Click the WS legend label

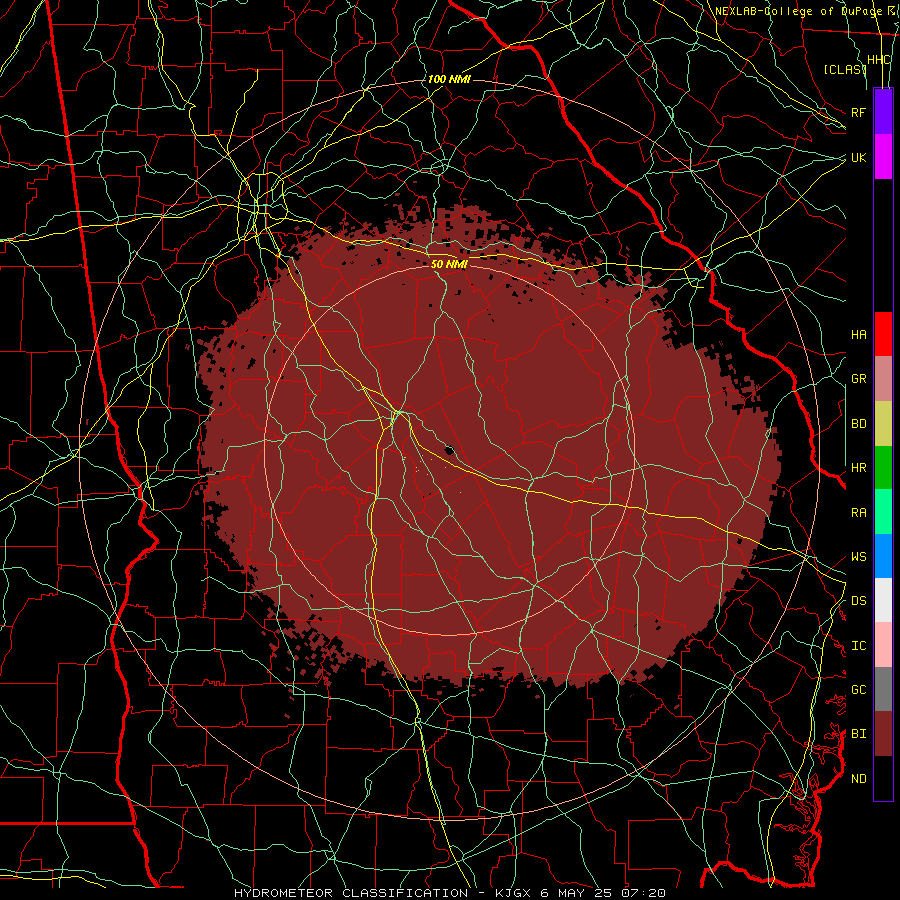tap(858, 556)
